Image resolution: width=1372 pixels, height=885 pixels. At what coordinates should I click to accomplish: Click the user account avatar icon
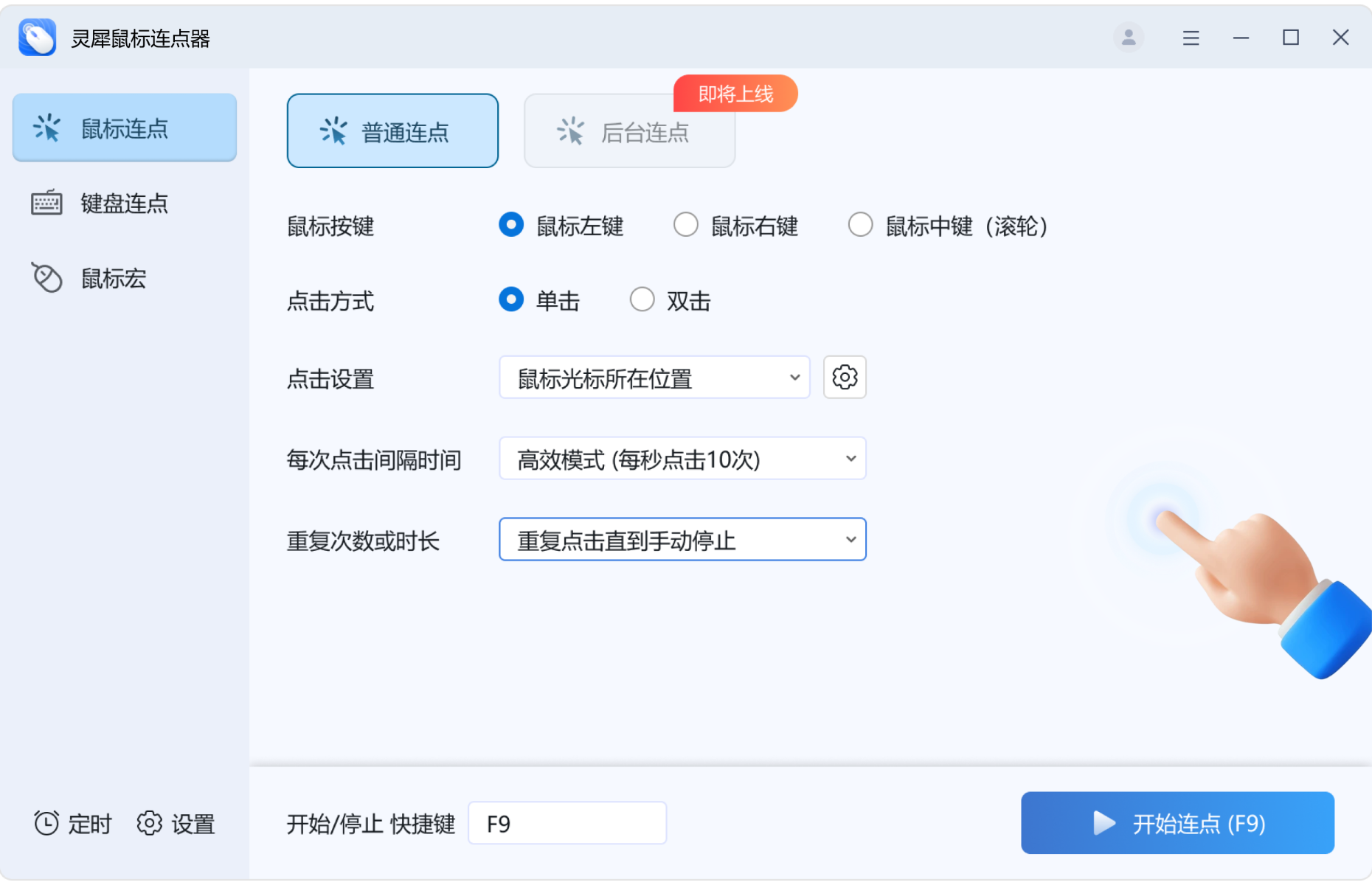[x=1128, y=38]
